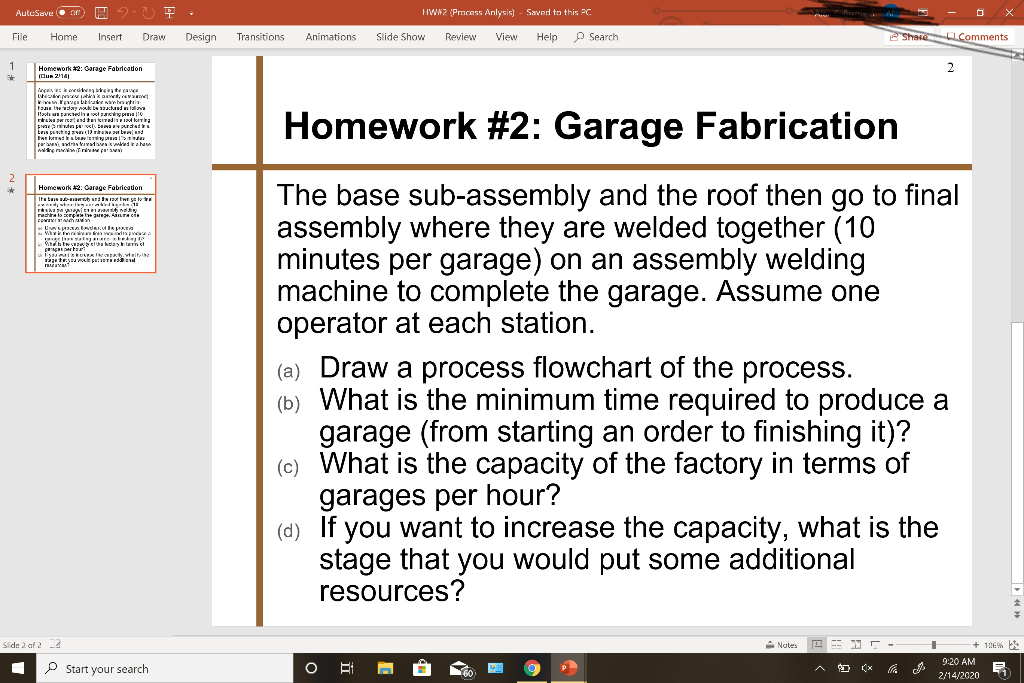Click the vertical scrollbar of slide pane
1024x683 pixels.
[x=1017, y=452]
